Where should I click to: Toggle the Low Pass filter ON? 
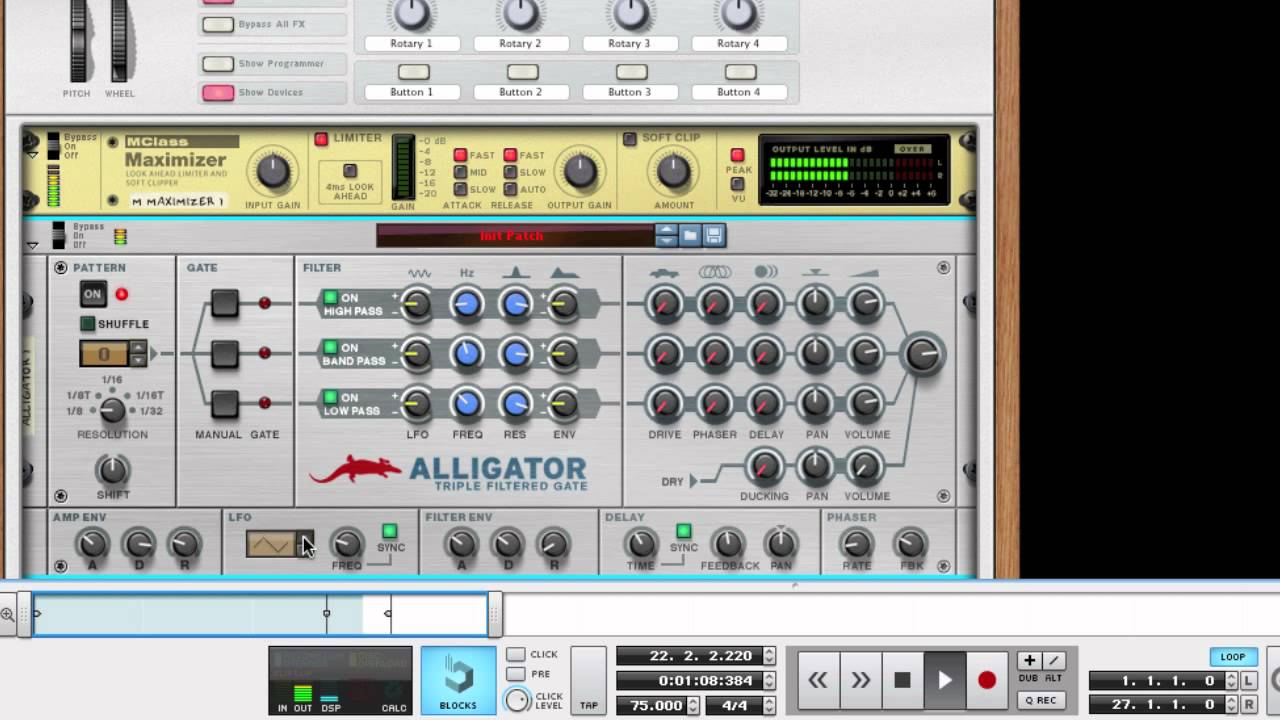point(329,398)
